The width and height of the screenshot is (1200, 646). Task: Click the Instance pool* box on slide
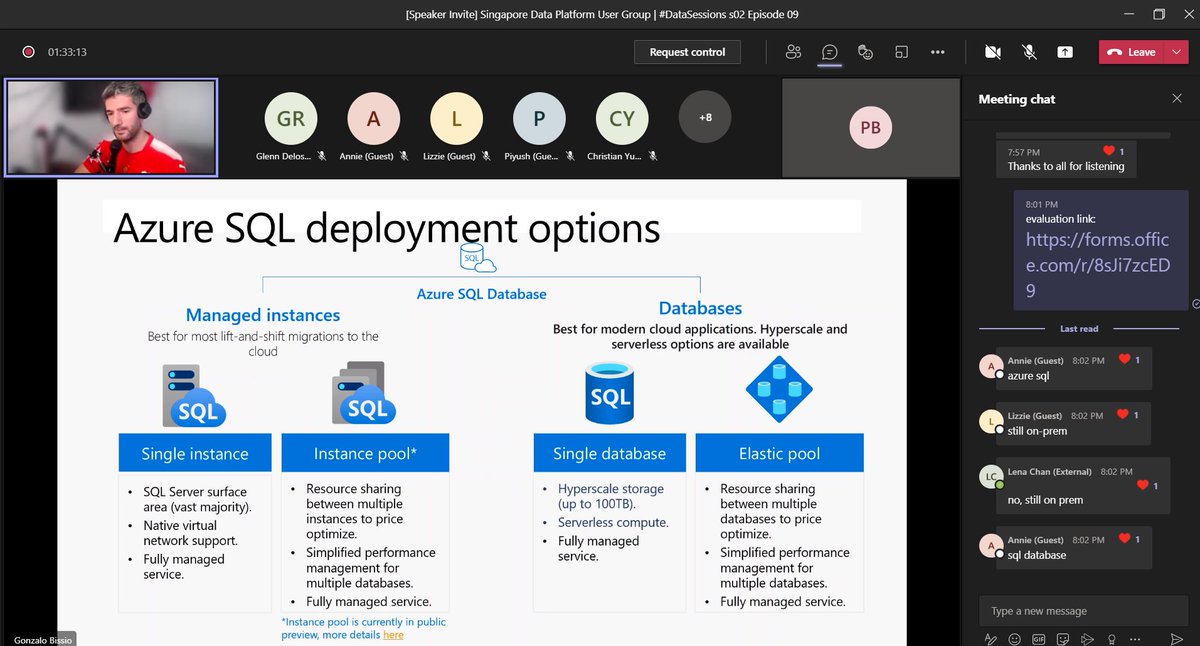click(365, 453)
